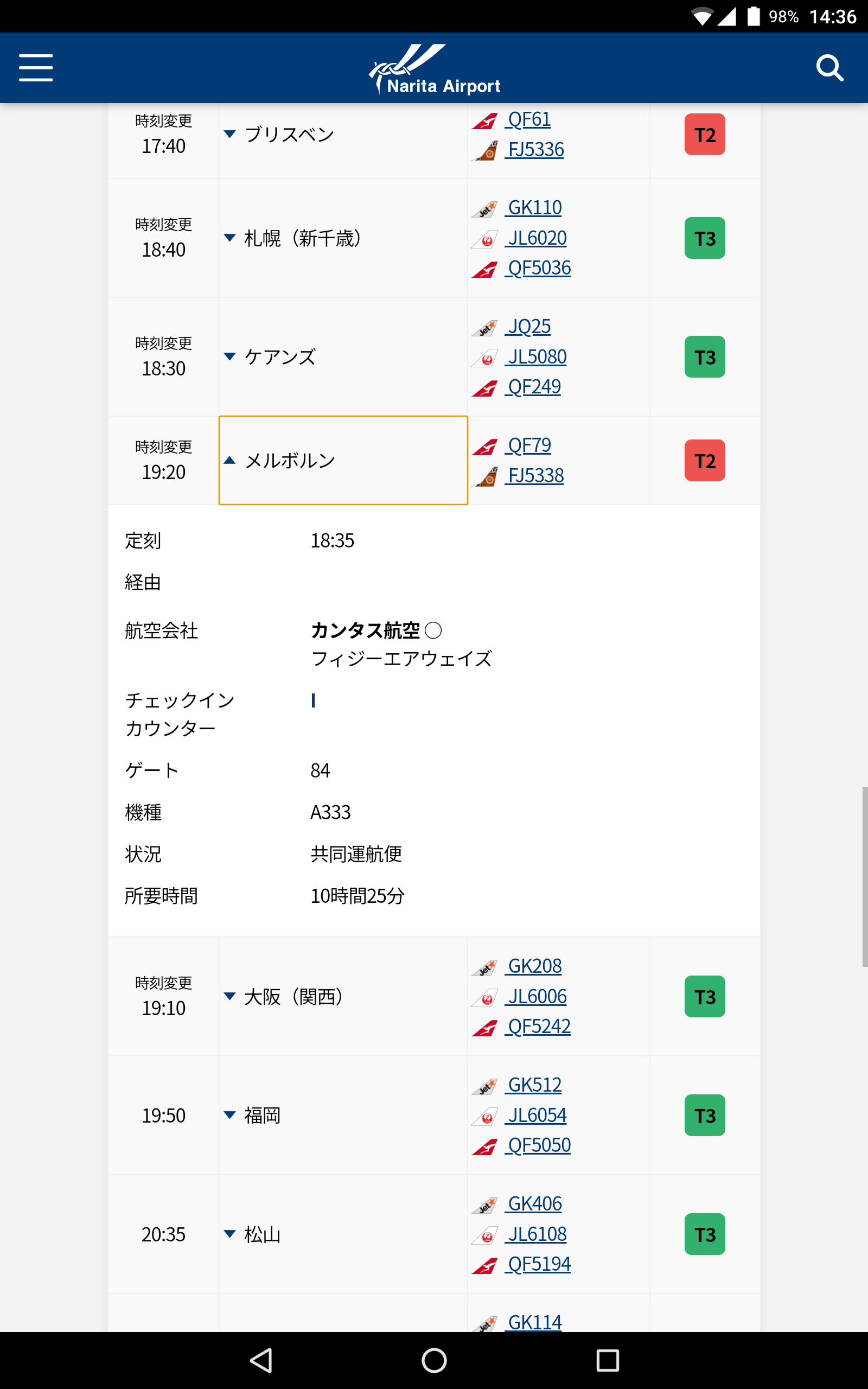This screenshot has width=868, height=1389.
Task: Collapse the メルボルン flight details
Action: pyautogui.click(x=343, y=460)
